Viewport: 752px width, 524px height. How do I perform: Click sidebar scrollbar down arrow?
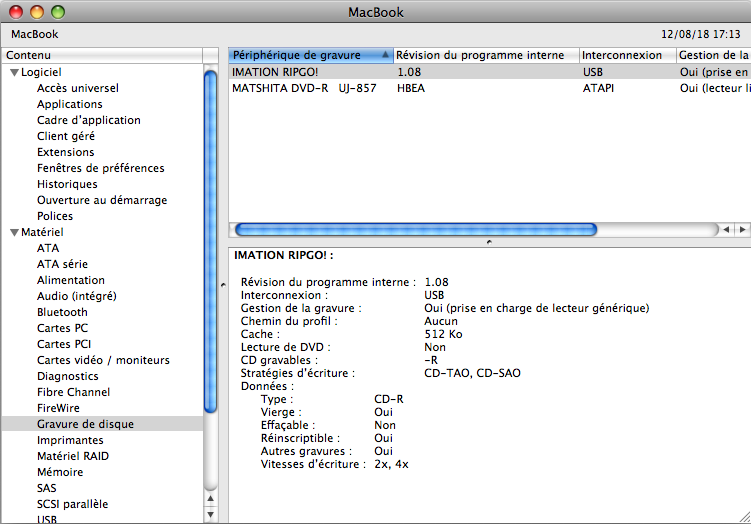tap(210, 515)
